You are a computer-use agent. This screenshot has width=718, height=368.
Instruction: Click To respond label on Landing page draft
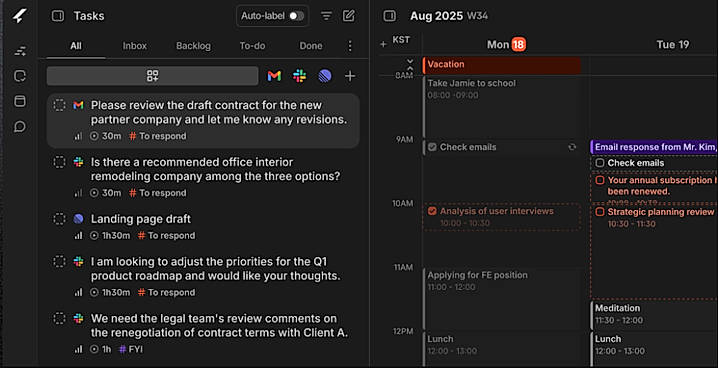point(166,235)
